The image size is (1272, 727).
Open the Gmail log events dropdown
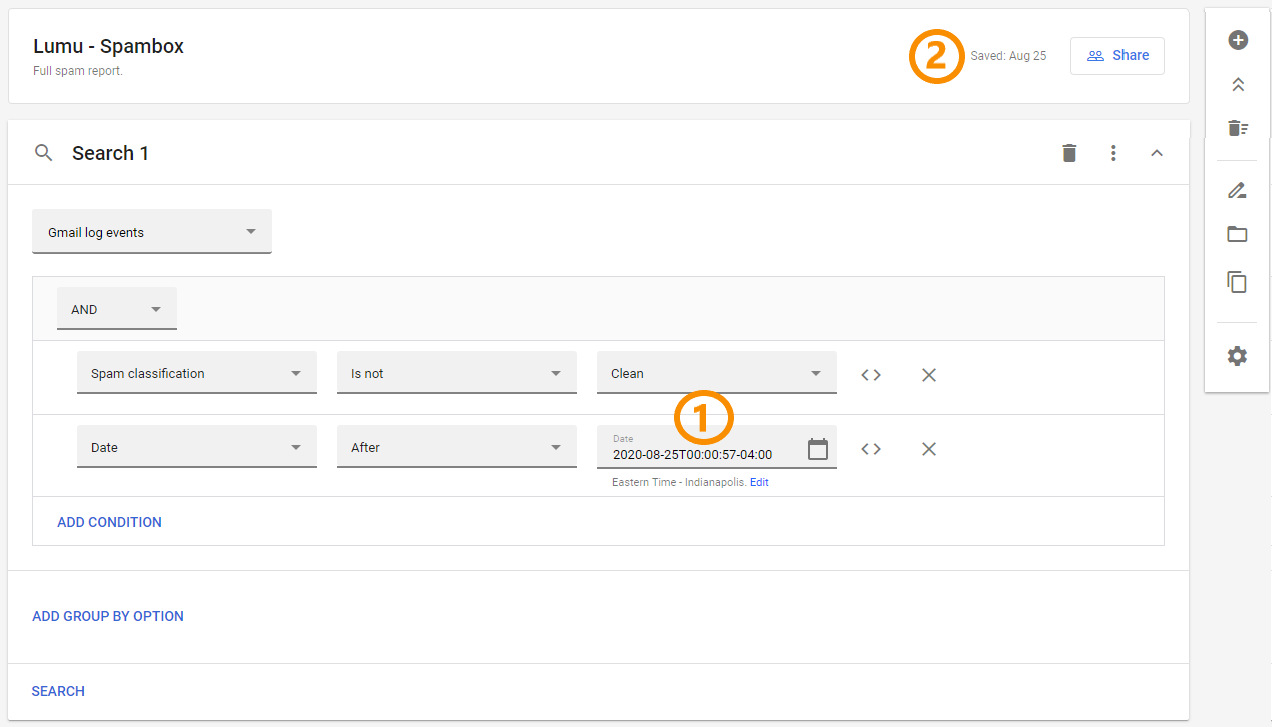coord(152,232)
